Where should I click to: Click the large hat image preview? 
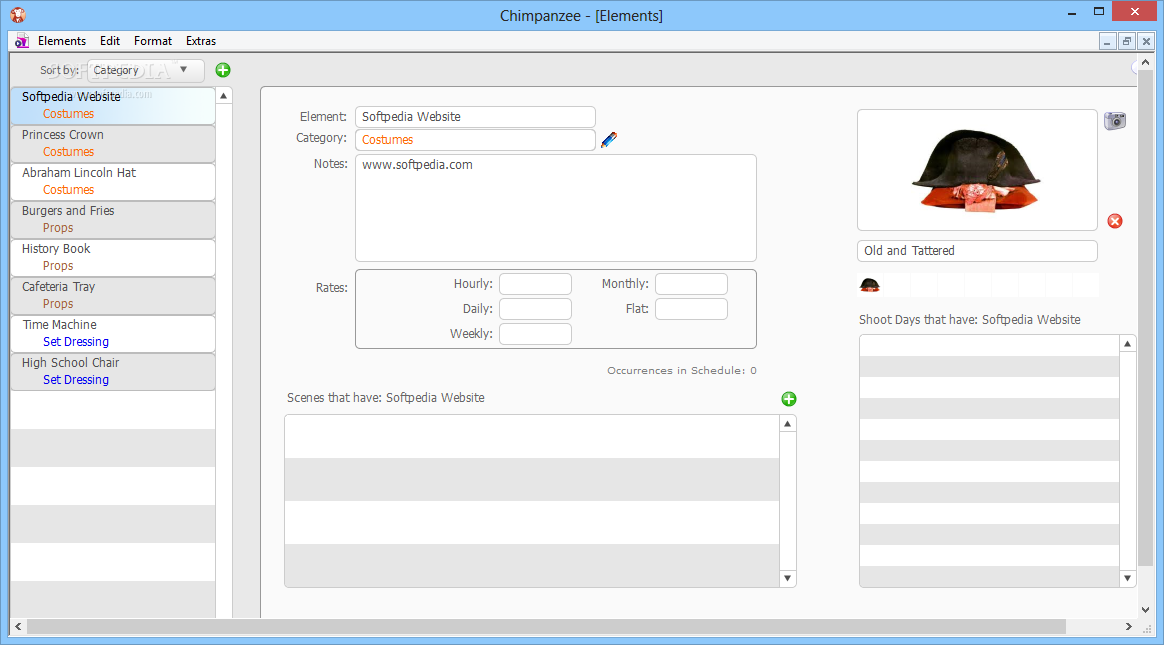click(977, 170)
